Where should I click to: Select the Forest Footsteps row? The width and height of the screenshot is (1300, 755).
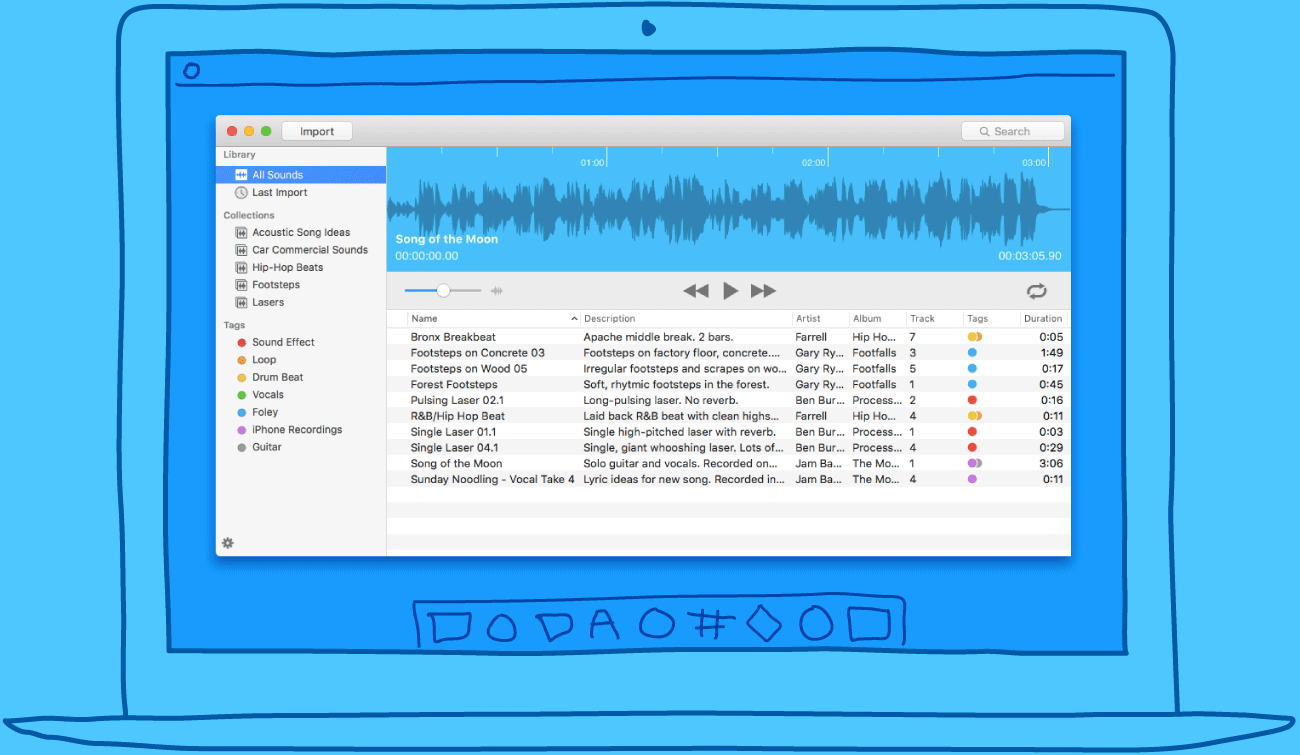point(728,385)
